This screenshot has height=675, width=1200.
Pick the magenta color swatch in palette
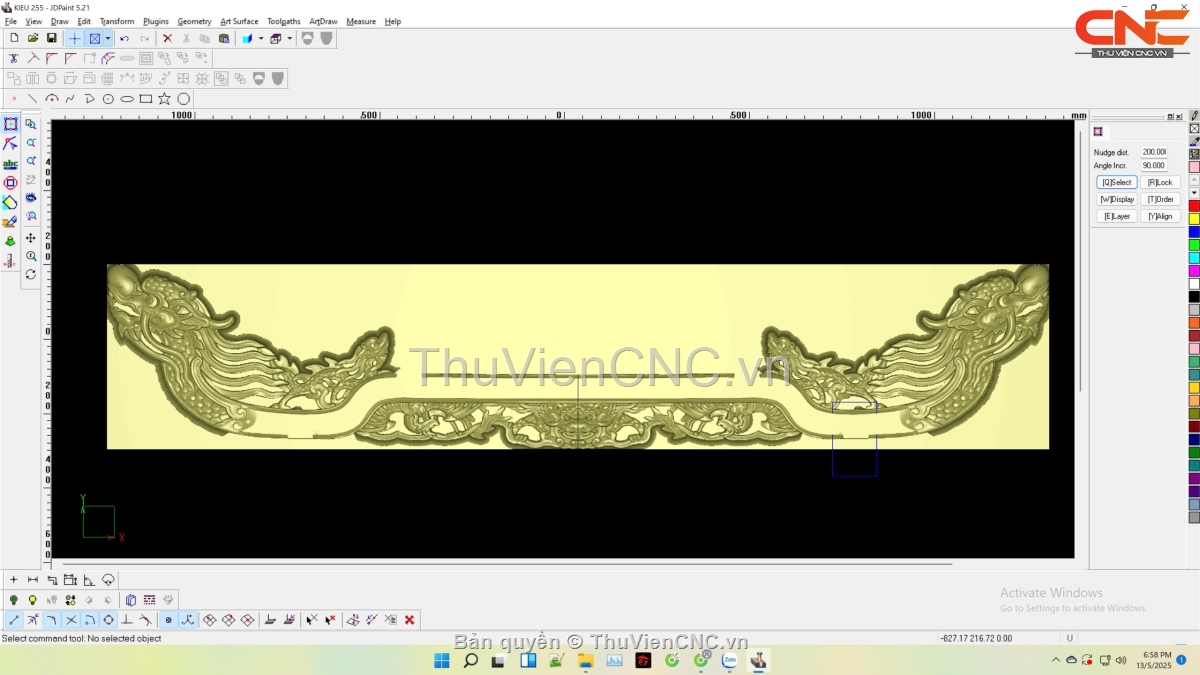pyautogui.click(x=1194, y=271)
